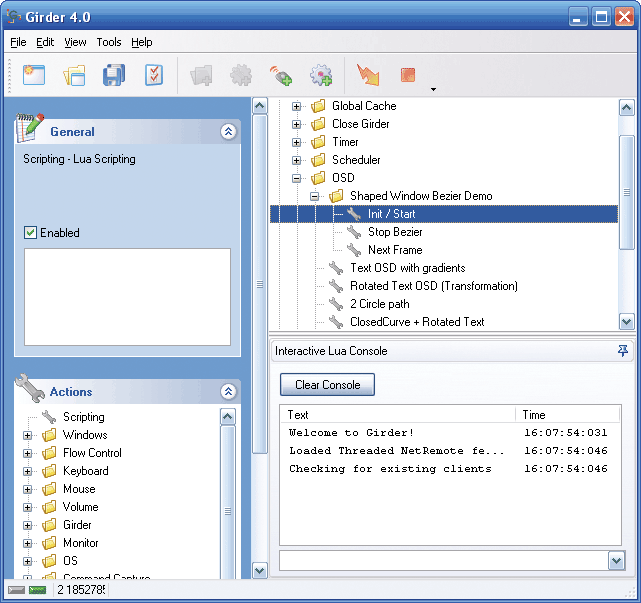Expand the Scheduler folder in tree
The height and width of the screenshot is (603, 641).
click(296, 160)
